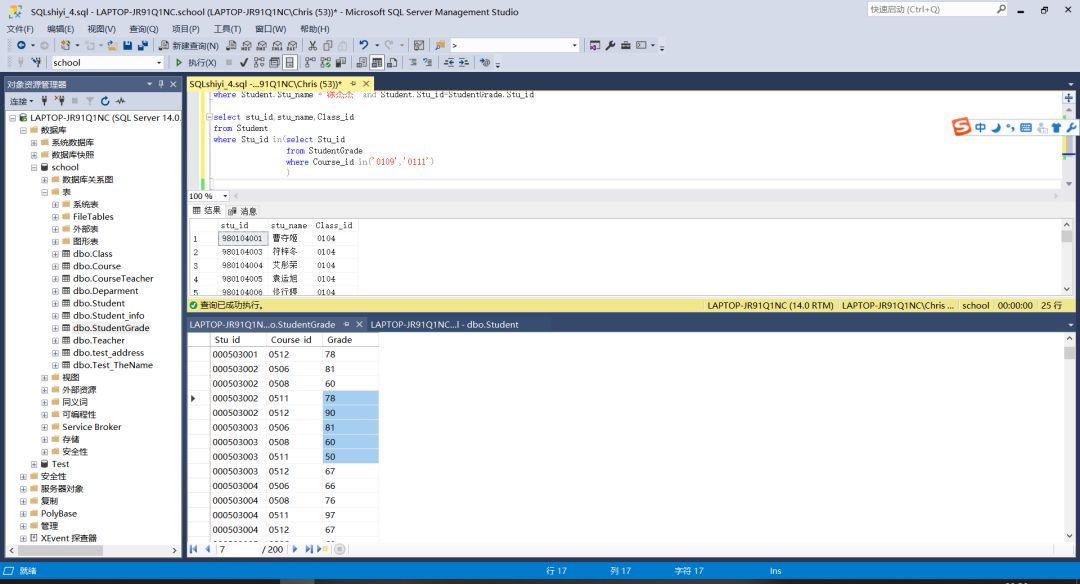Click the Cut scissors icon
This screenshot has width=1080, height=584.
point(313,46)
